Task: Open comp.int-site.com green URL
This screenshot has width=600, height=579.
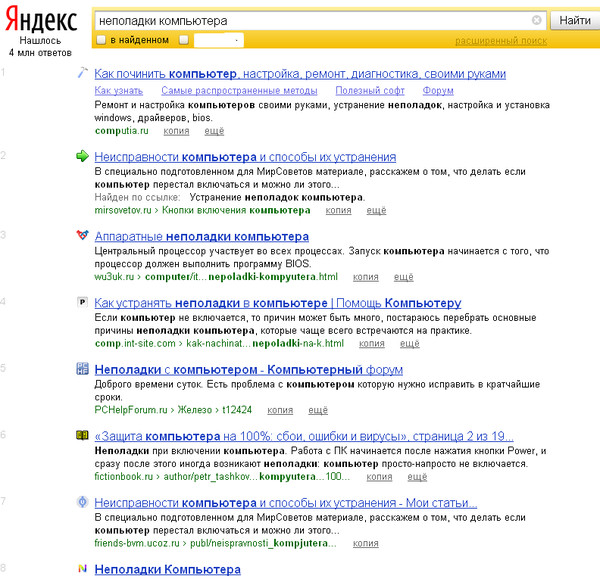Action: tap(135, 343)
